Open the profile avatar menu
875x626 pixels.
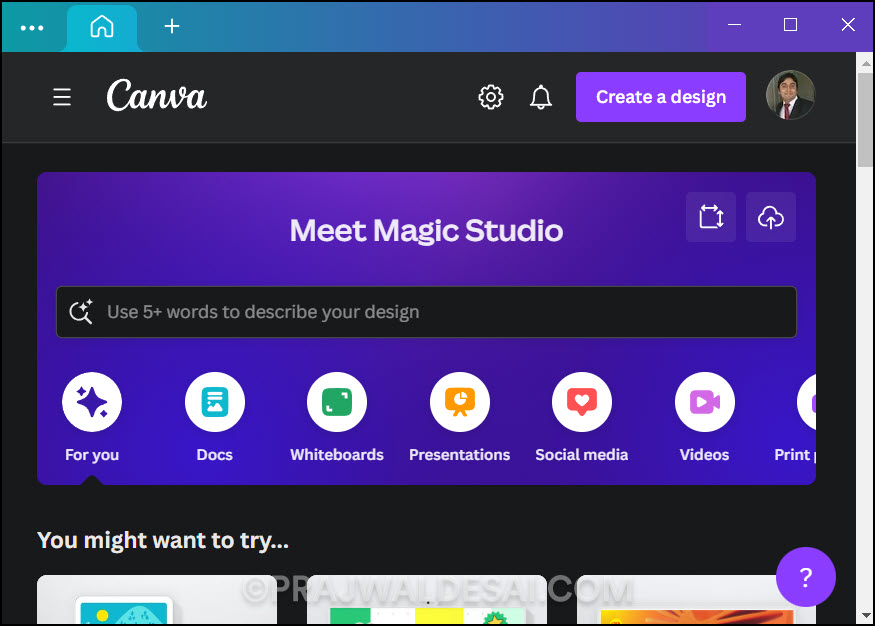point(790,95)
